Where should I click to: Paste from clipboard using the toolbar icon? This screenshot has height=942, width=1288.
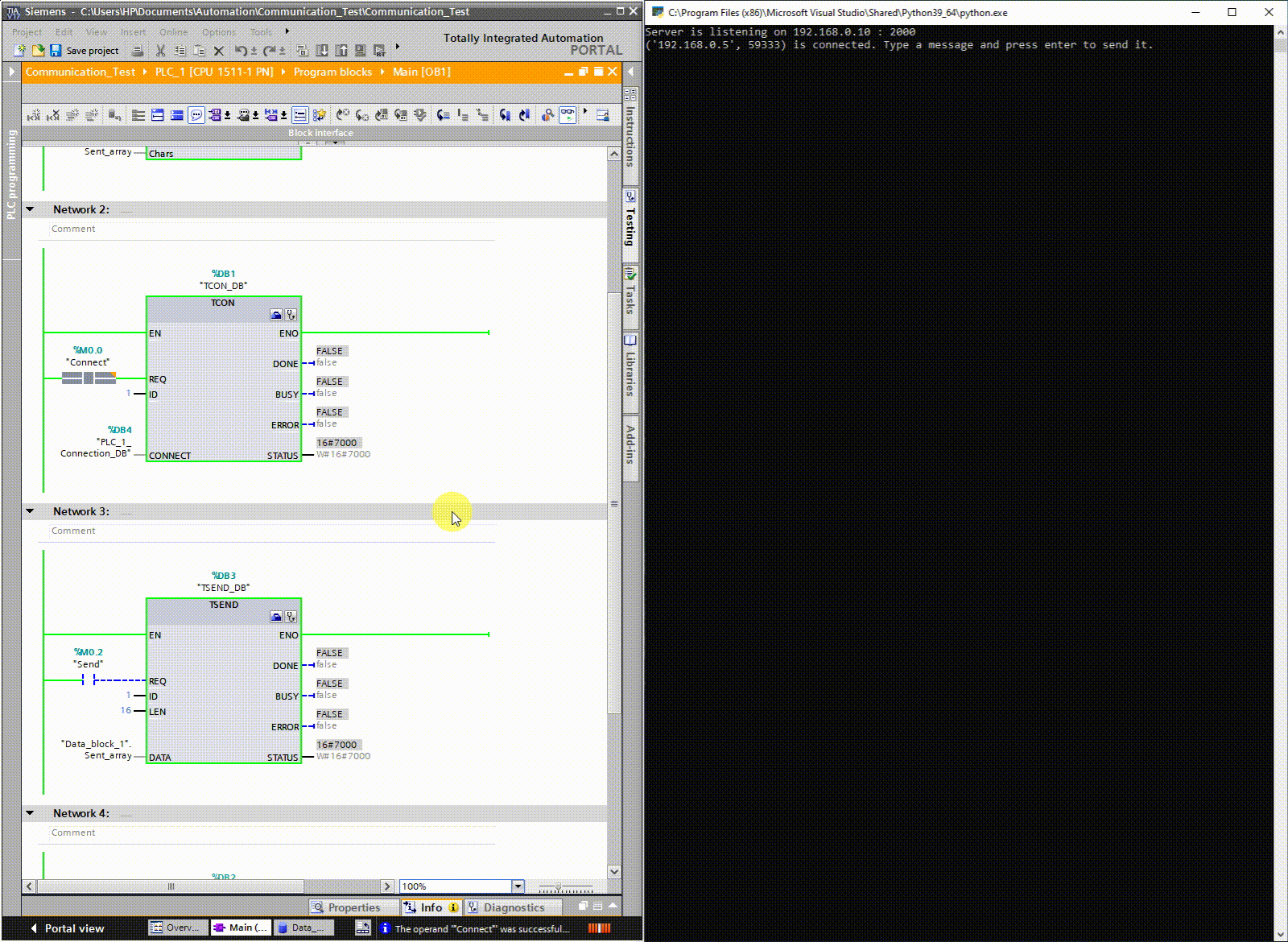[199, 50]
